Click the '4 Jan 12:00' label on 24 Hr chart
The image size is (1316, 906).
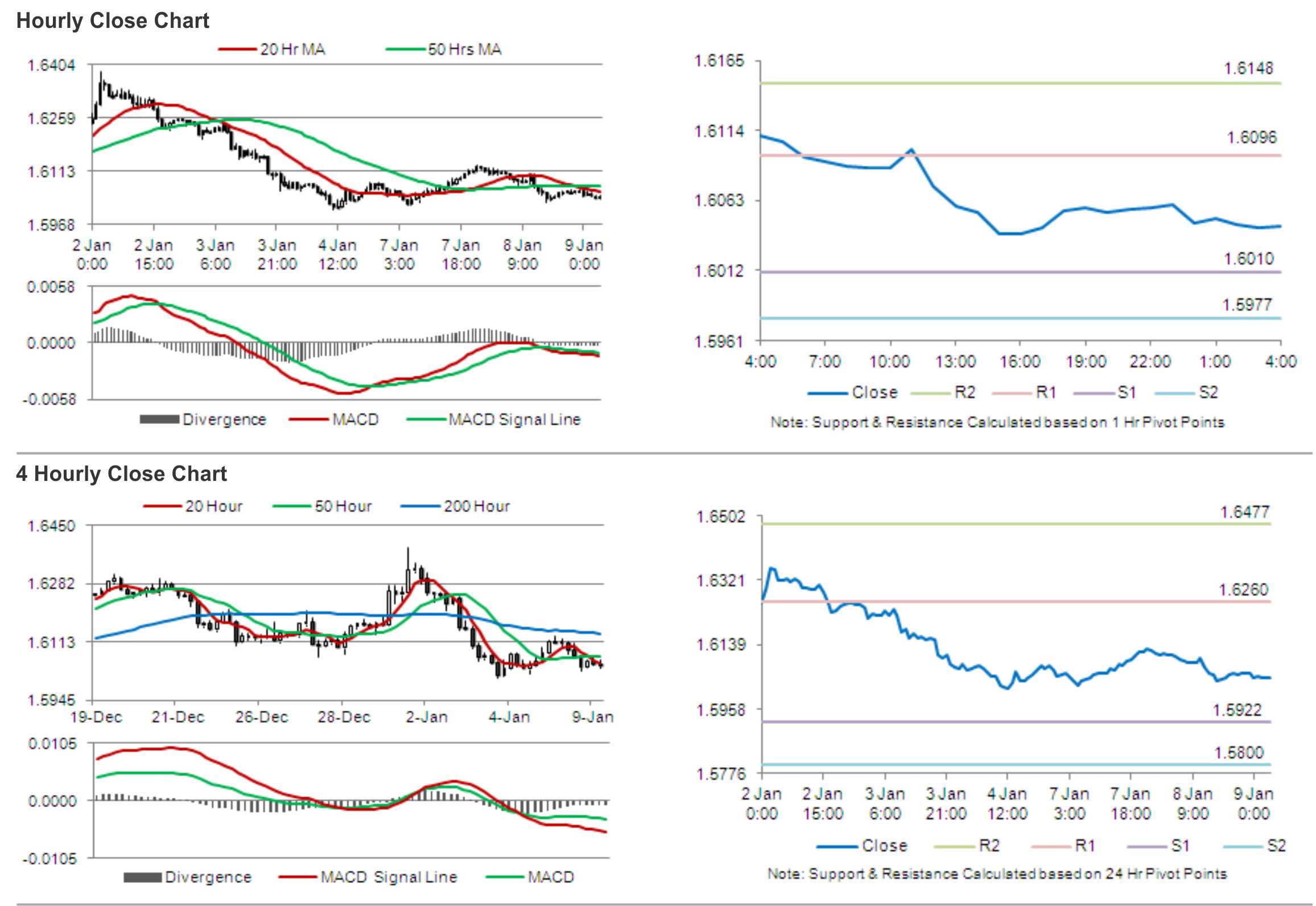tap(1007, 804)
